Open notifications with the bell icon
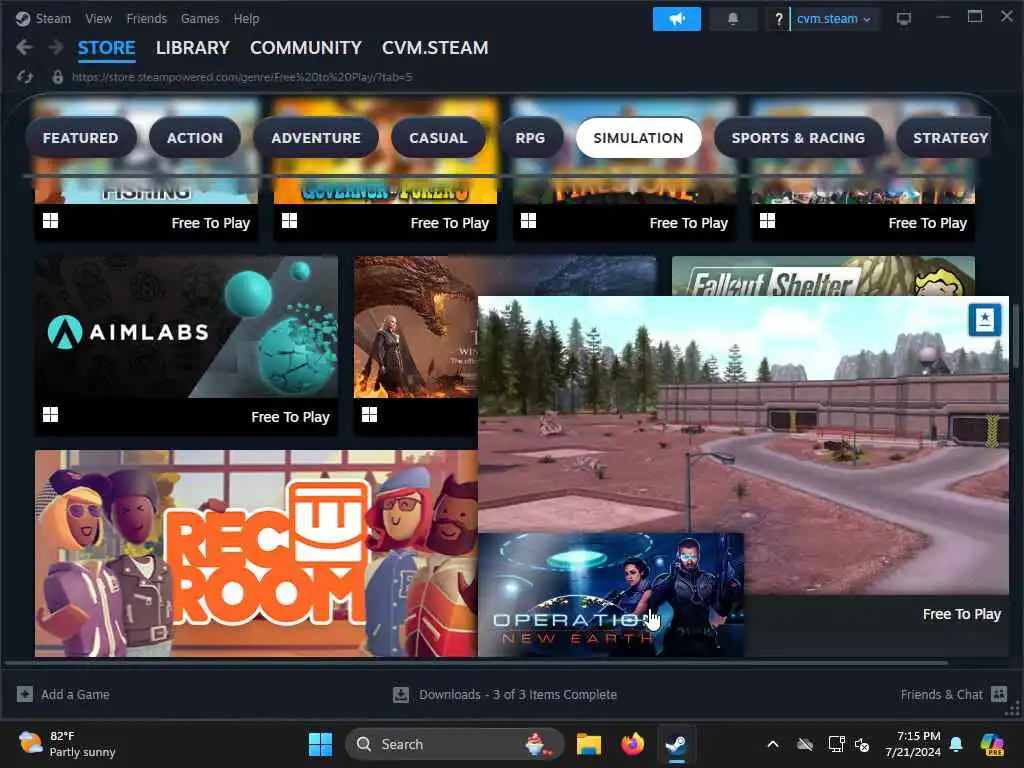This screenshot has height=768, width=1024. (733, 19)
